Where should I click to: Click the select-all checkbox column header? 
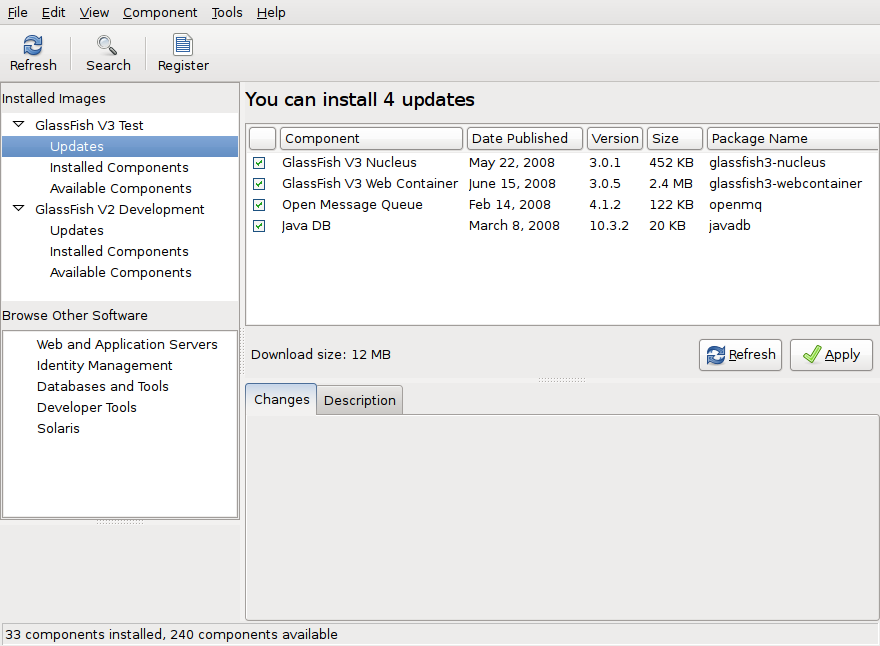[x=262, y=139]
